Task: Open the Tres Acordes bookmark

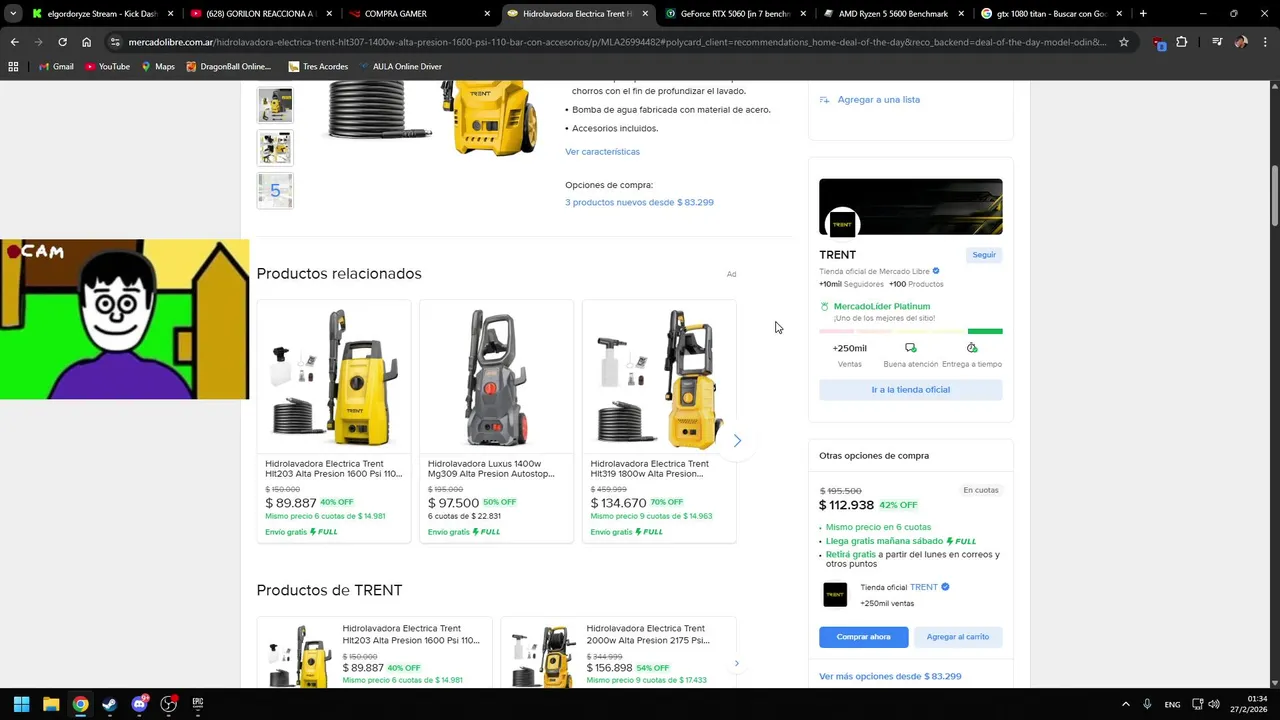Action: click(318, 66)
